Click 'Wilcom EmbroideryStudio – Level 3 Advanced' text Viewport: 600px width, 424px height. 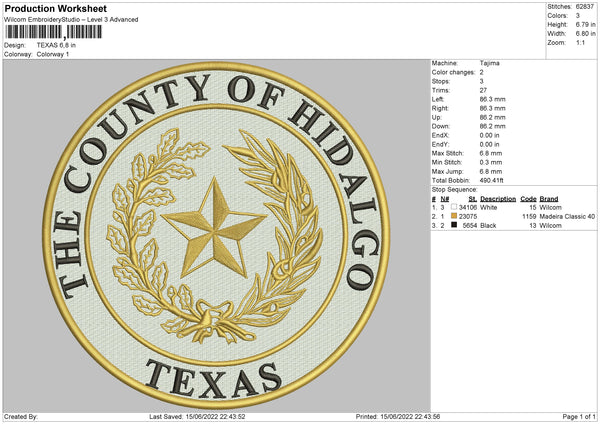click(x=71, y=20)
